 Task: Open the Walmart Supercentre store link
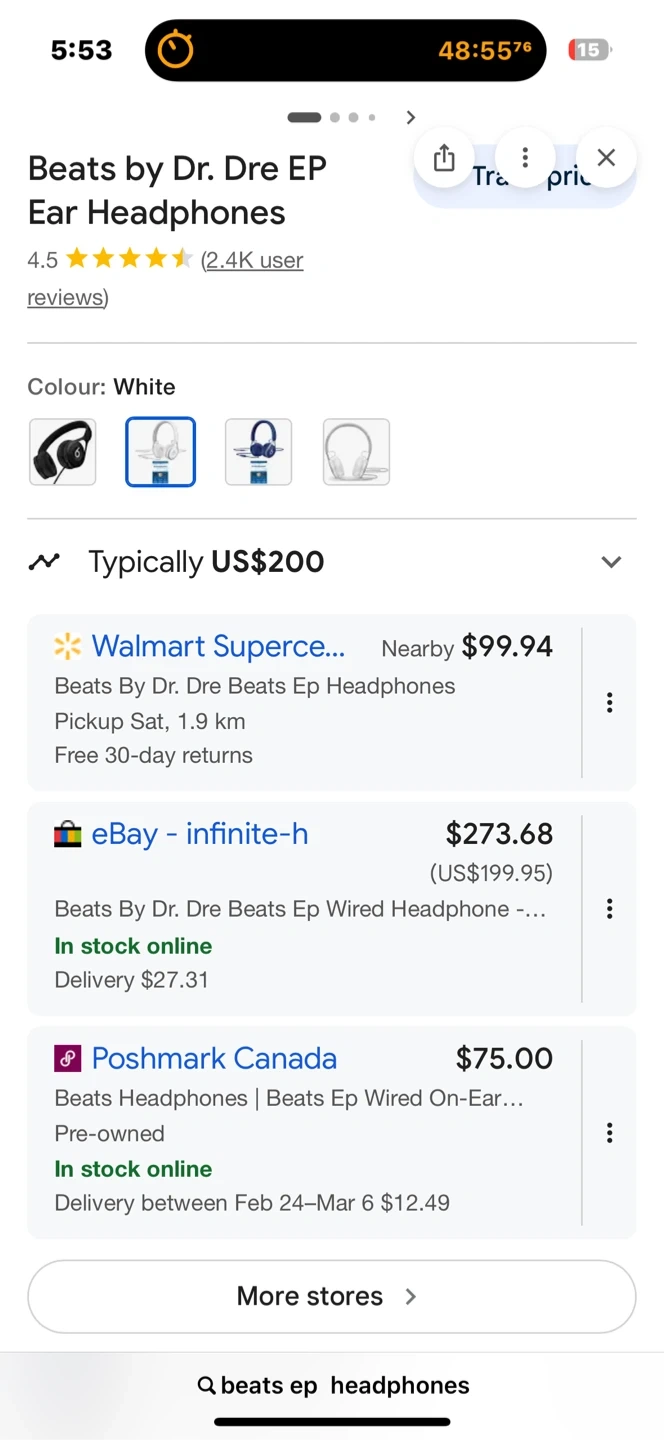click(218, 647)
